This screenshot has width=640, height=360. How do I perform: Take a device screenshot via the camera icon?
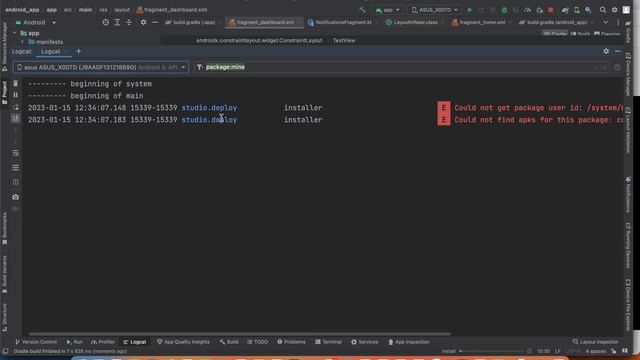tap(16, 197)
